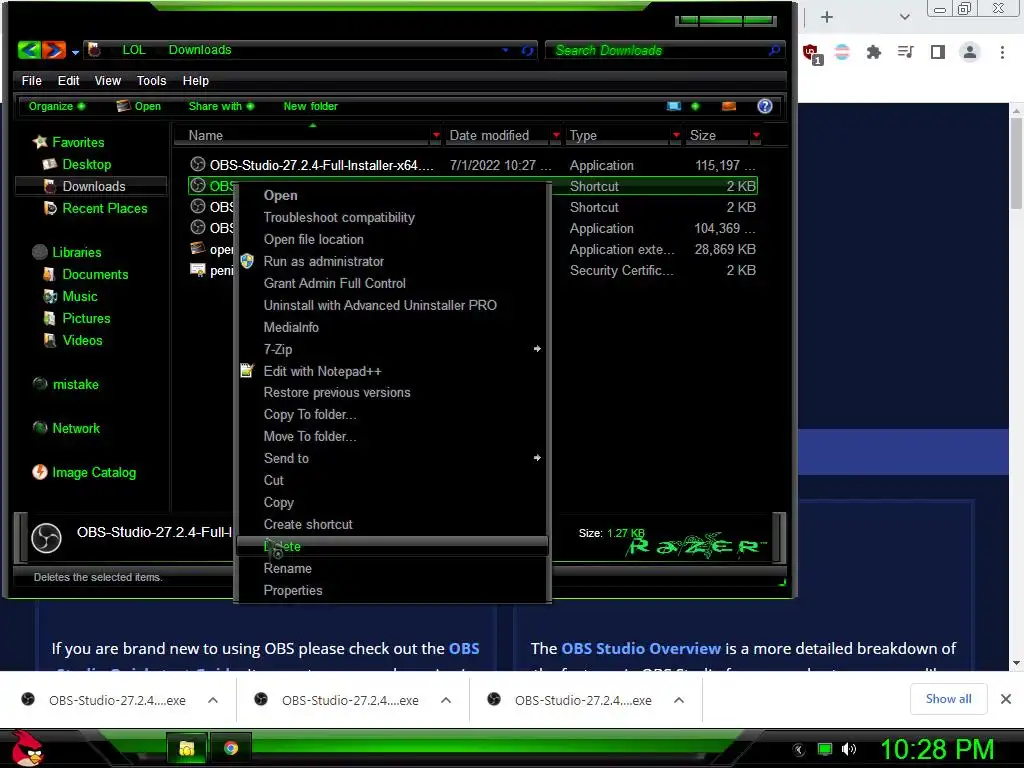Refresh the Downloads folder view
This screenshot has height=768, width=1024.
[x=527, y=50]
